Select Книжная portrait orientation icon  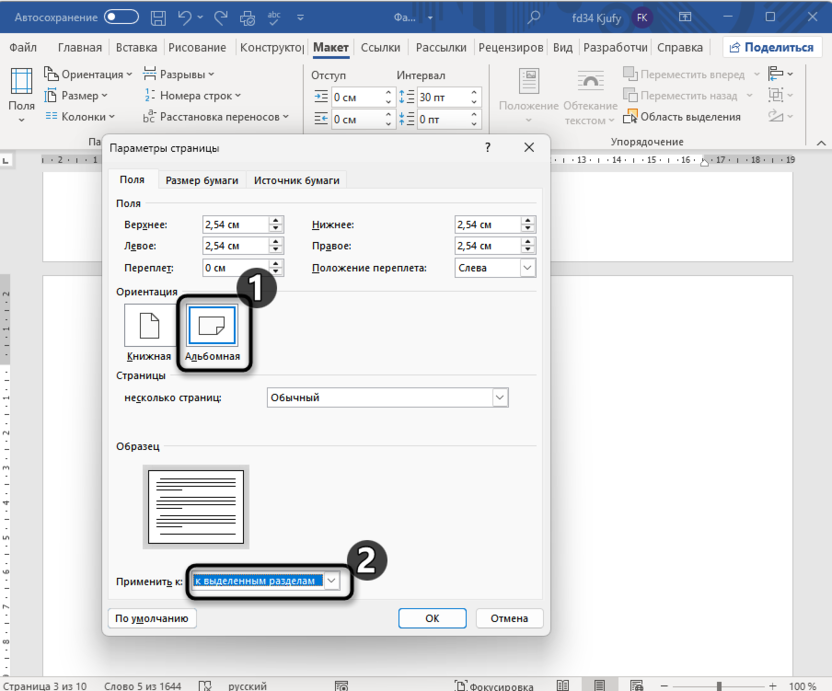tap(148, 325)
